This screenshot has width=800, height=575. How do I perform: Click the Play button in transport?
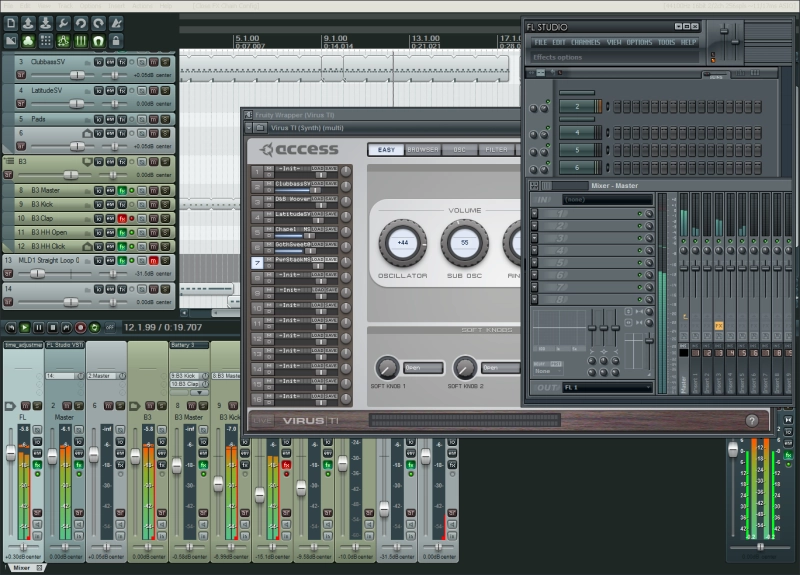(24, 328)
